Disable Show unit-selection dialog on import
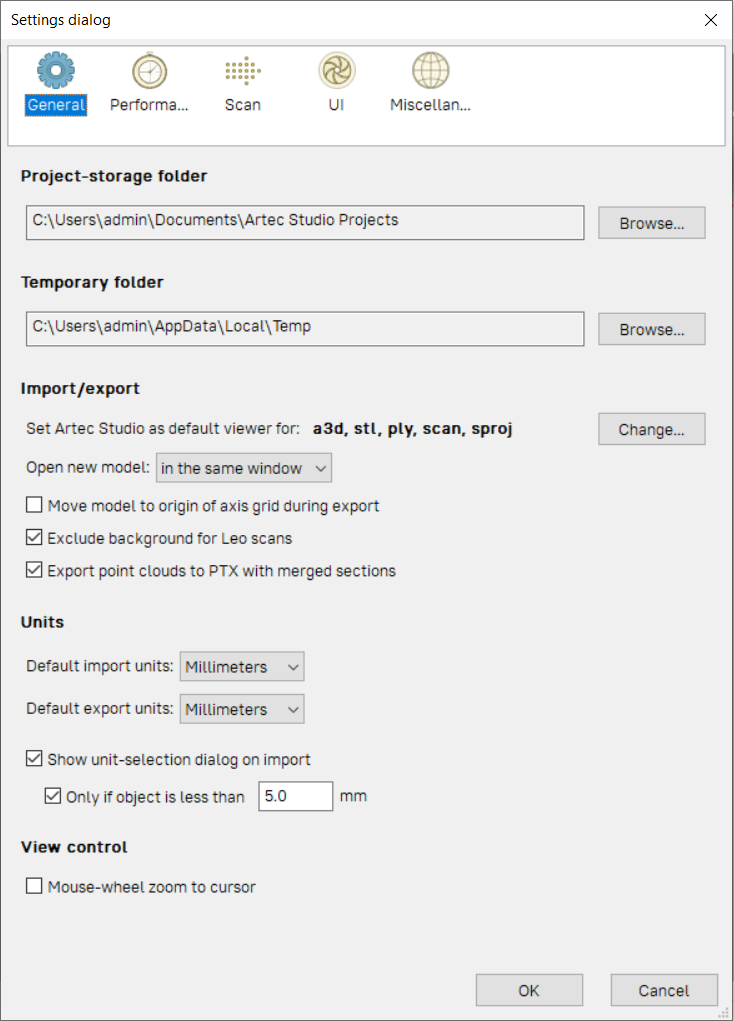734x1021 pixels. point(35,760)
